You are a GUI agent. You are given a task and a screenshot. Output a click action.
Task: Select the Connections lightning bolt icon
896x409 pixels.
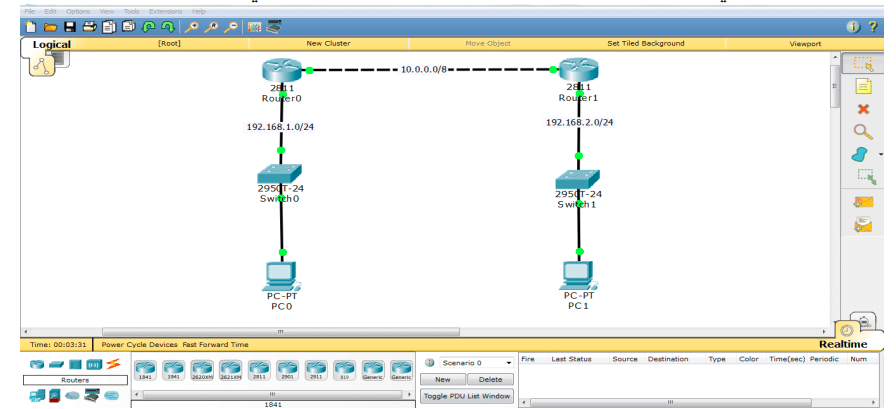114,364
